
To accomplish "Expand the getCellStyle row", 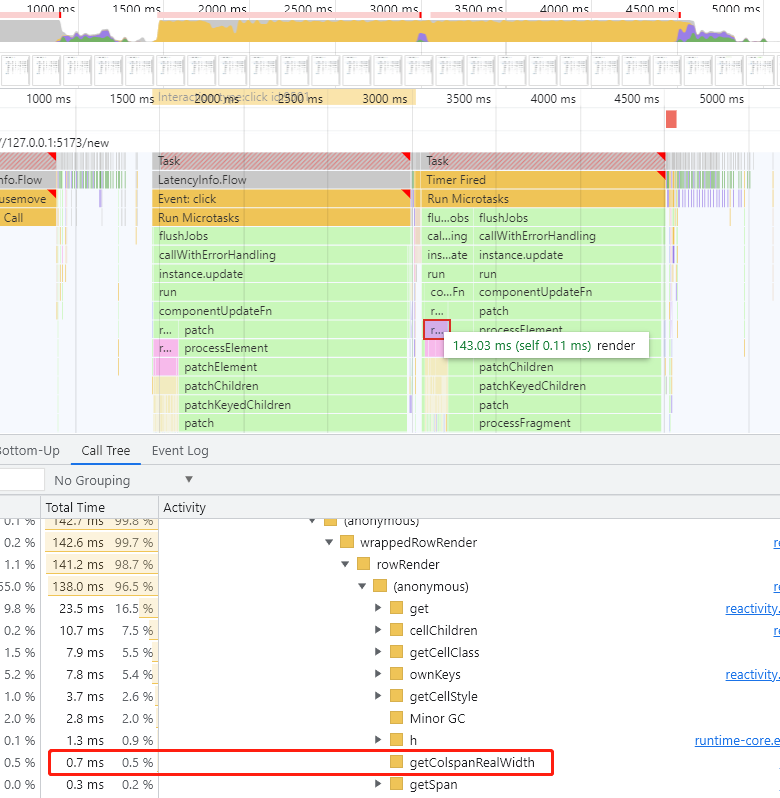I will pyautogui.click(x=378, y=696).
